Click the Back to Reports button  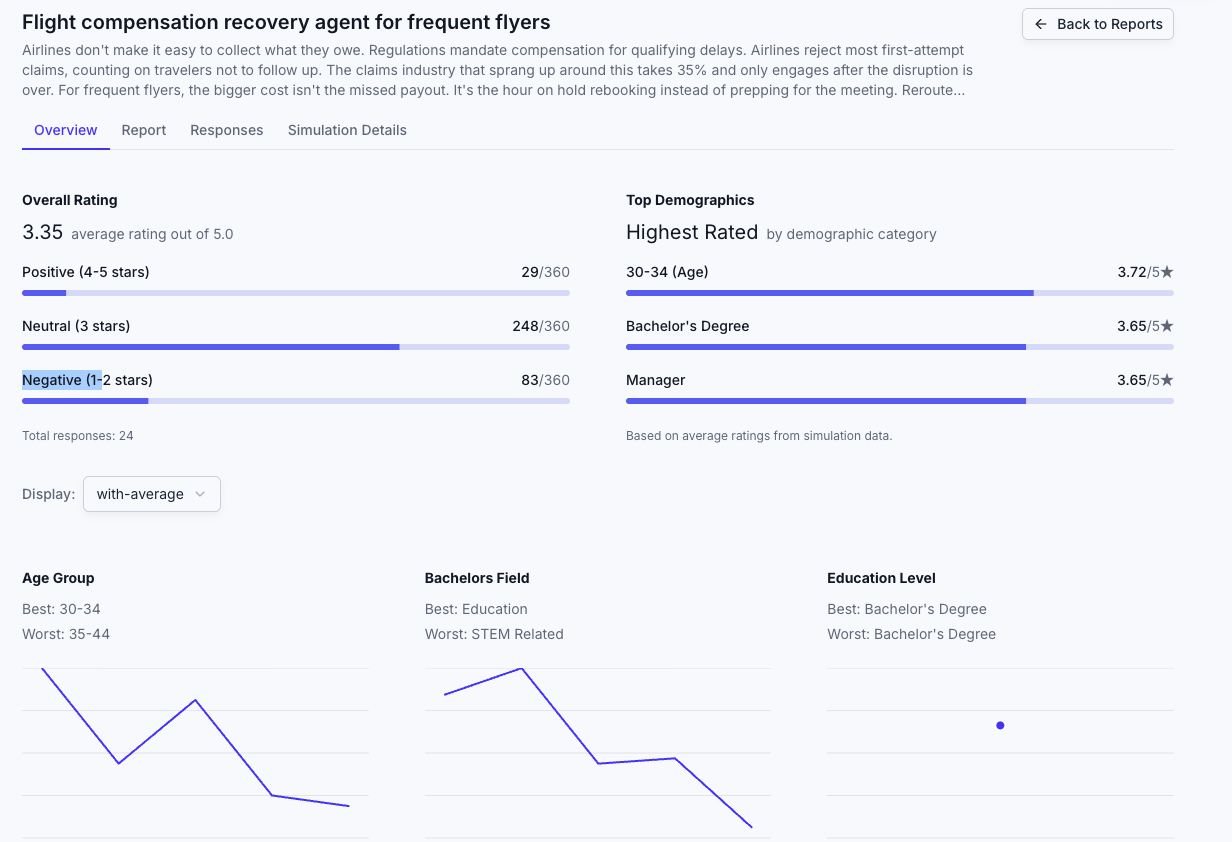[x=1097, y=24]
